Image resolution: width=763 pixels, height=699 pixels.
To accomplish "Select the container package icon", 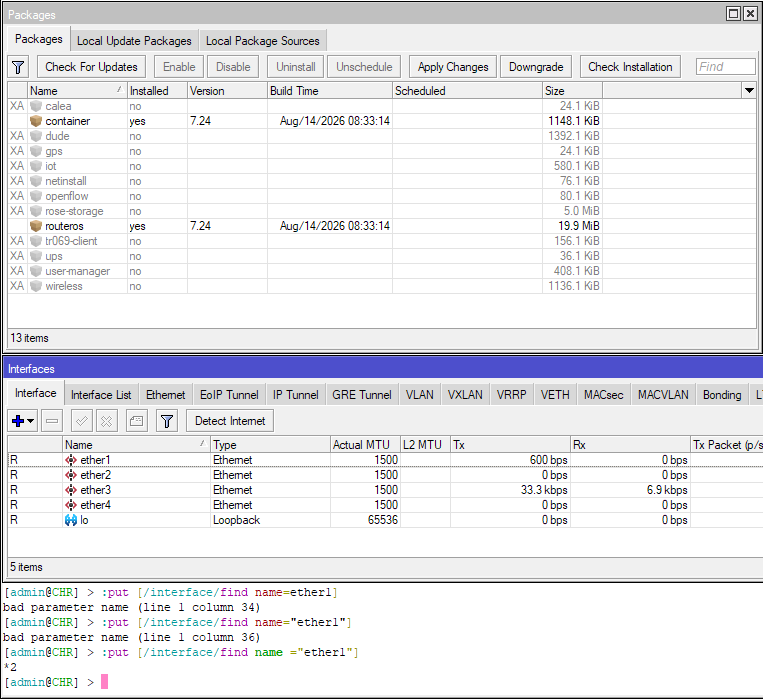I will point(36,121).
